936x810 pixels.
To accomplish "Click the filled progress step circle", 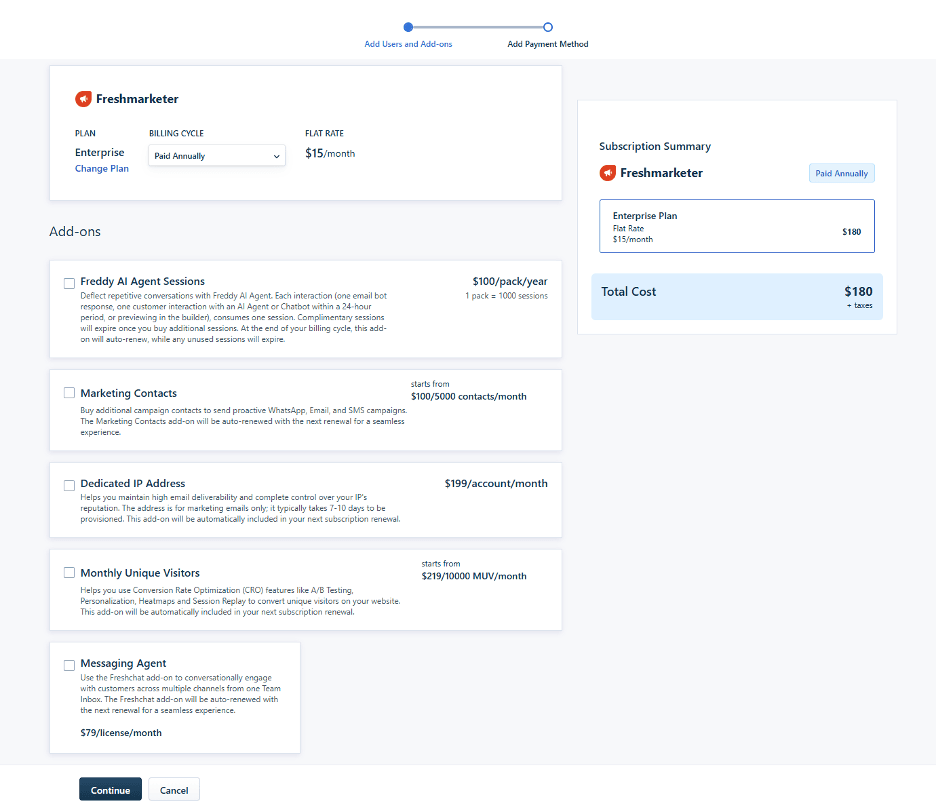I will 408,27.
